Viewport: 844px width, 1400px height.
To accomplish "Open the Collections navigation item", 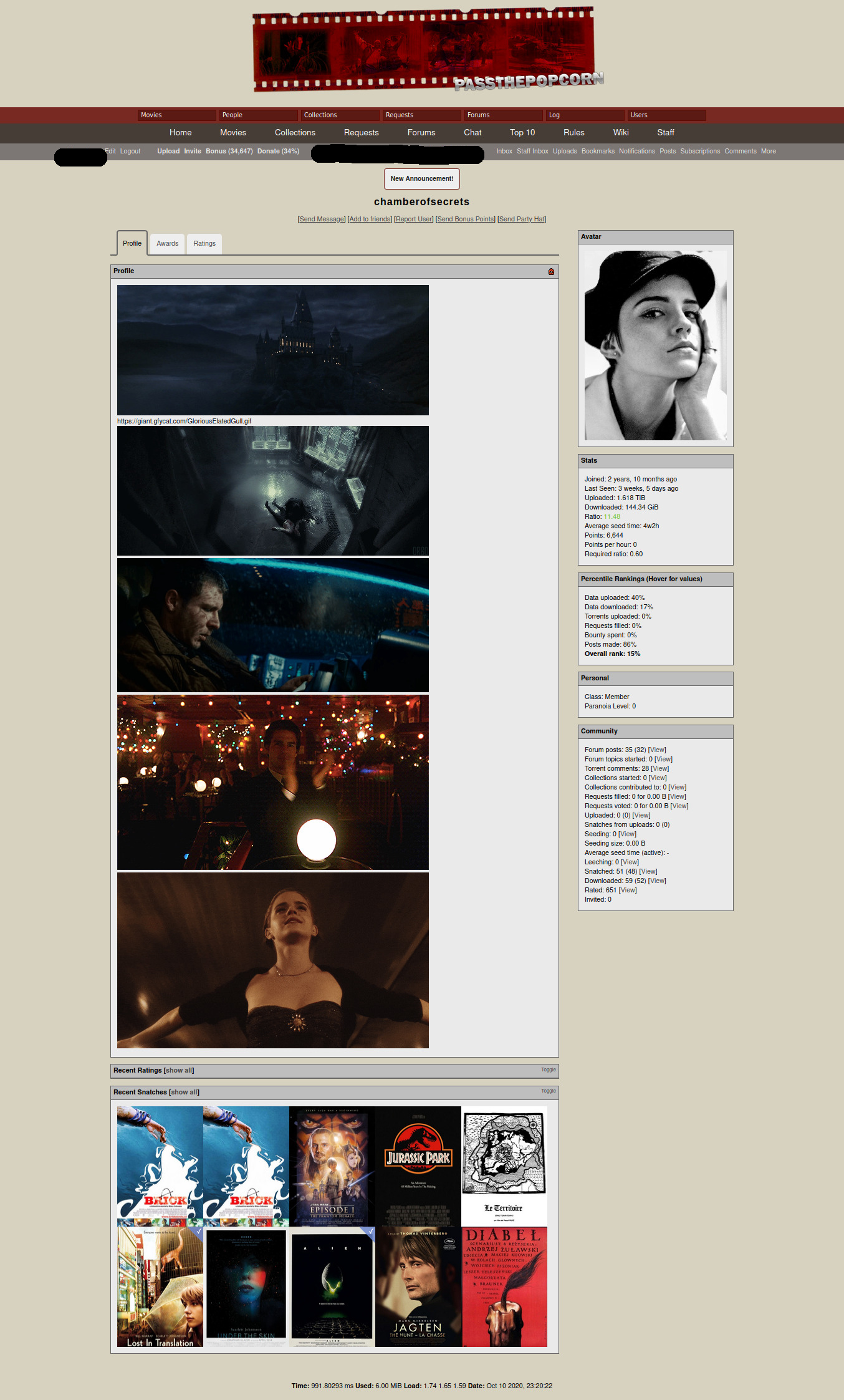I will click(x=295, y=132).
